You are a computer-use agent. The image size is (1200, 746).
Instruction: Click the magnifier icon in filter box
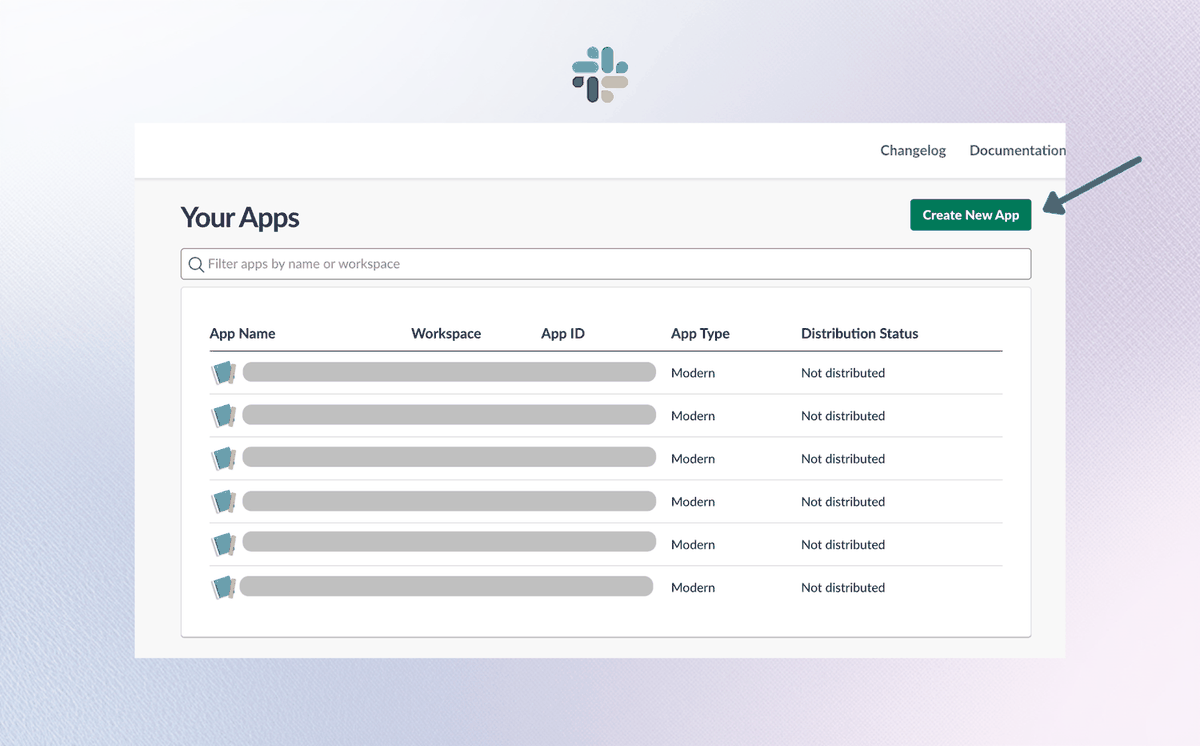(x=196, y=265)
